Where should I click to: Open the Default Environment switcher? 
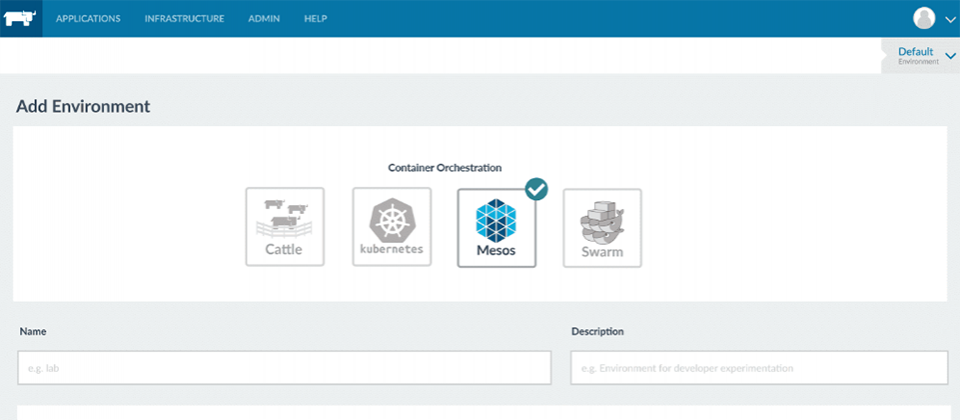[921, 56]
